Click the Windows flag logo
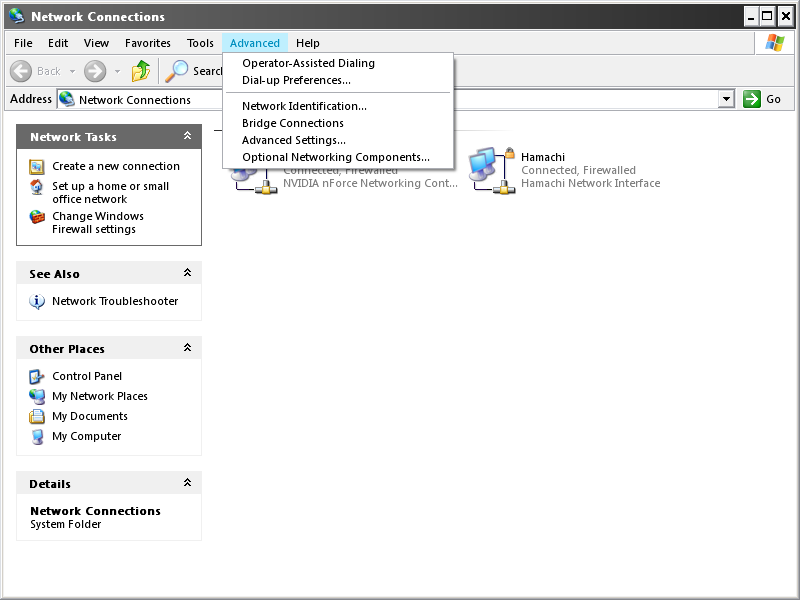Viewport: 800px width, 600px height. 774,43
